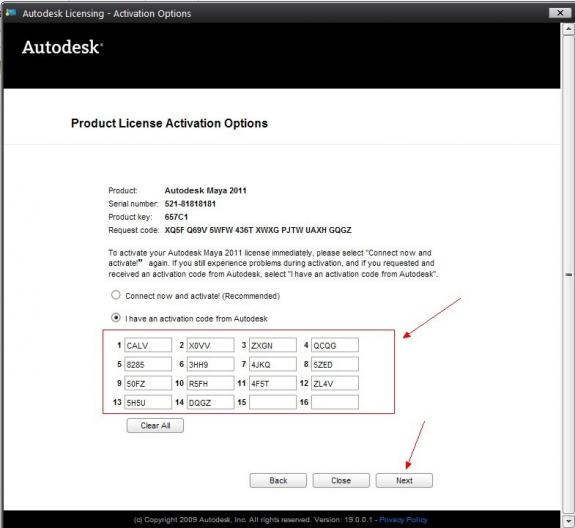Image resolution: width=575 pixels, height=528 pixels.
Task: Click activation code field 2 containing X0VV
Action: (x=210, y=345)
